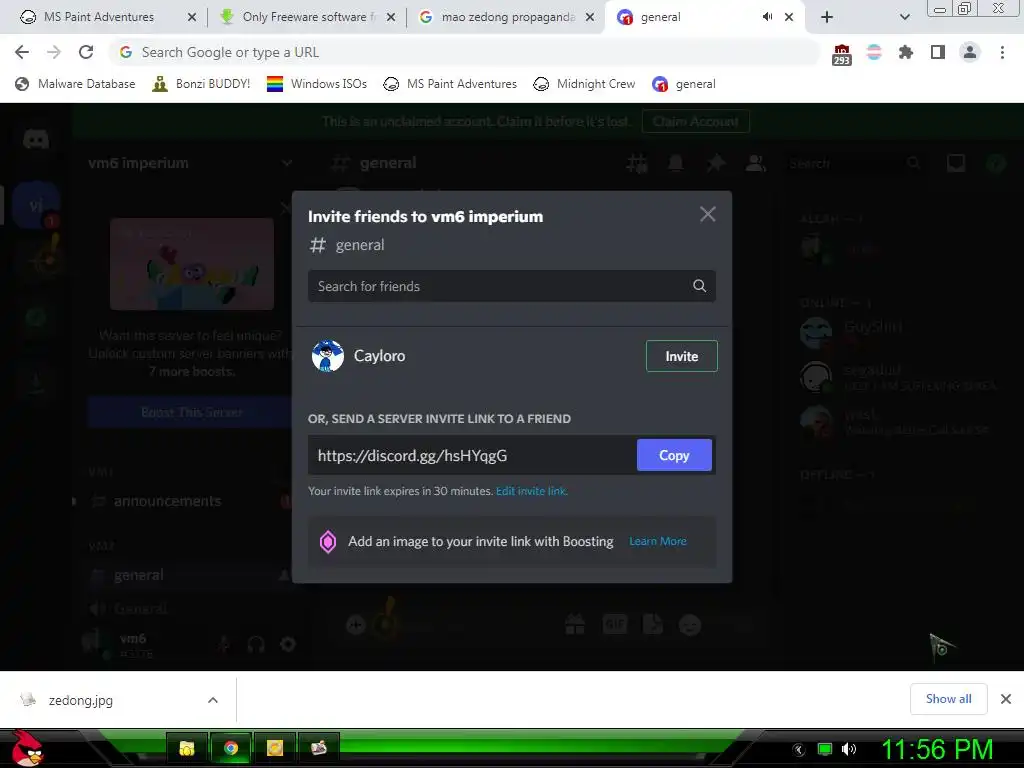
Task: Close the general Discord tab
Action: click(x=789, y=17)
